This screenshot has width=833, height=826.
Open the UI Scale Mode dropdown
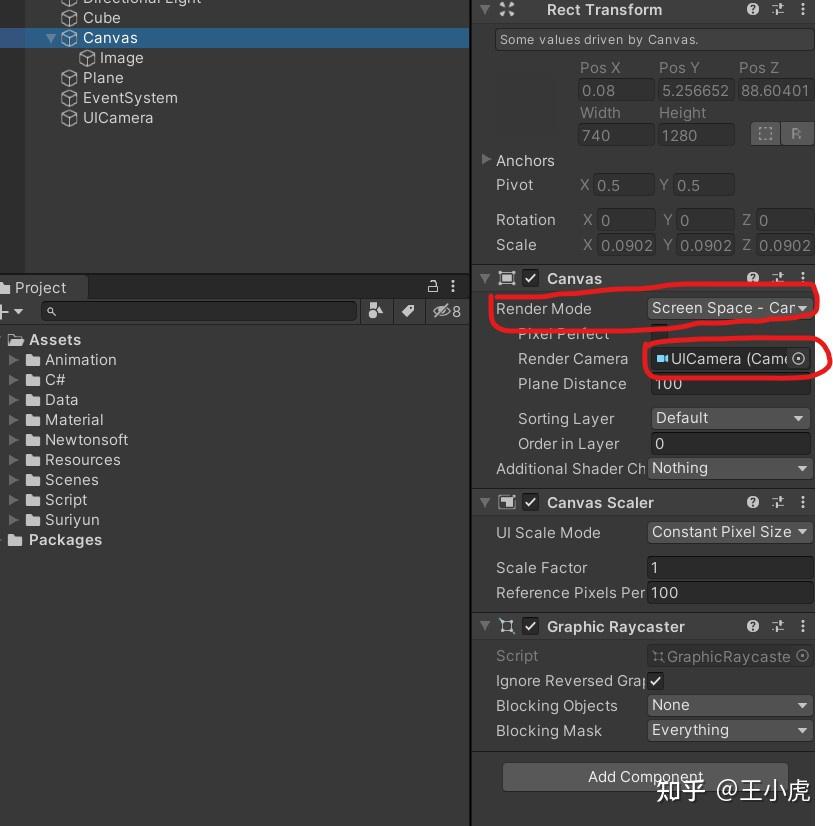[x=729, y=532]
